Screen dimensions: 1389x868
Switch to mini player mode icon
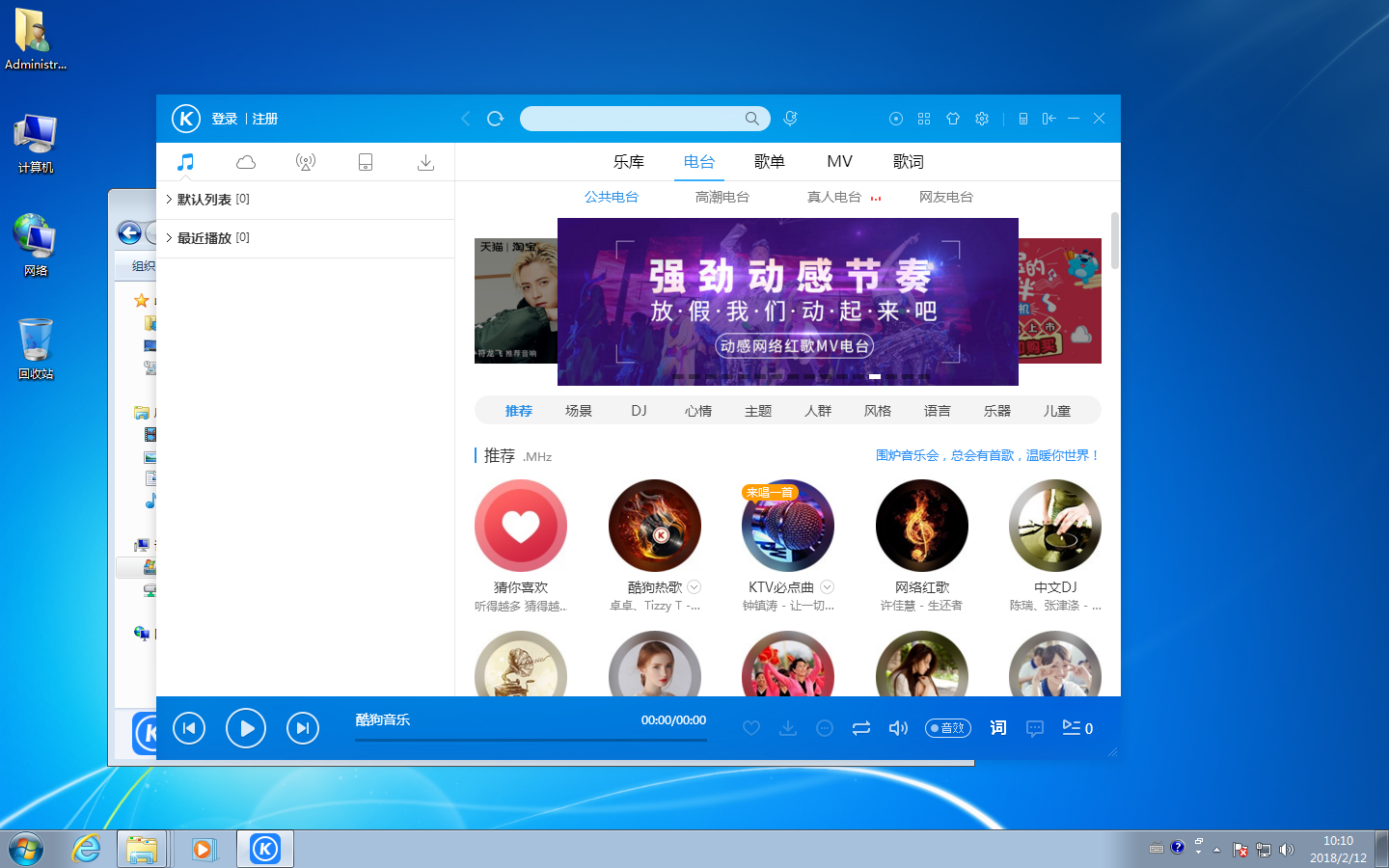1023,119
